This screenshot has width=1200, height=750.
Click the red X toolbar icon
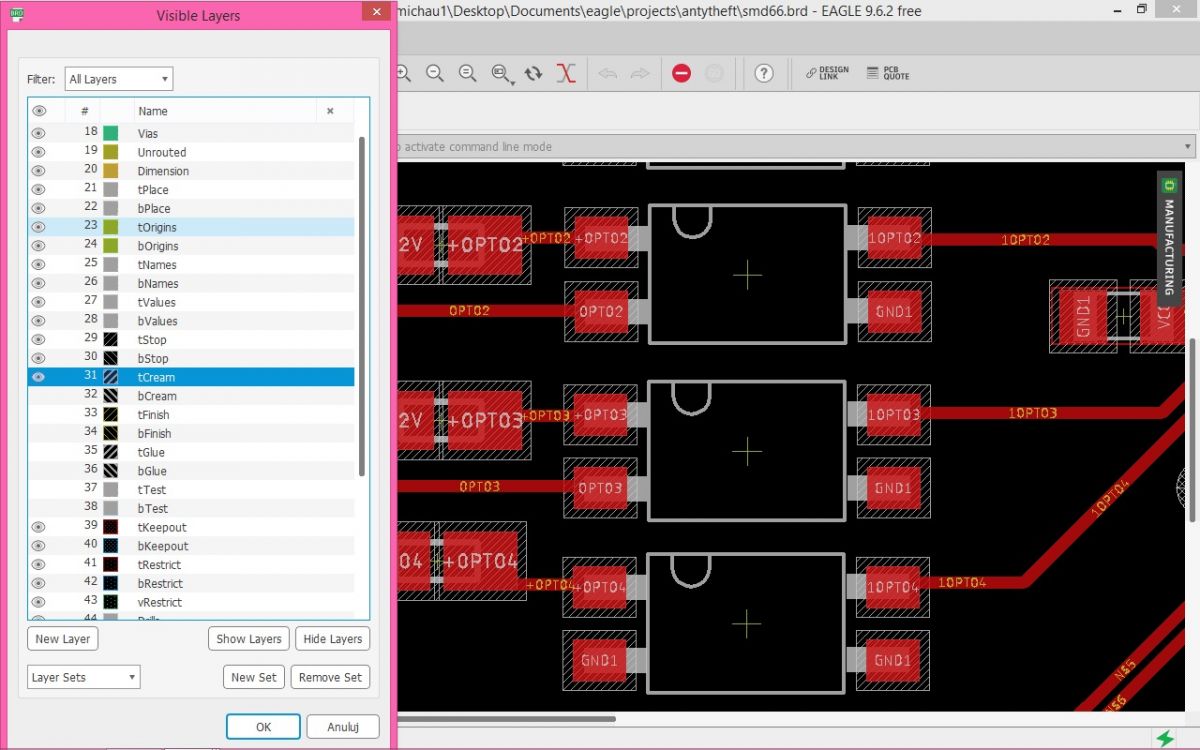click(x=566, y=73)
